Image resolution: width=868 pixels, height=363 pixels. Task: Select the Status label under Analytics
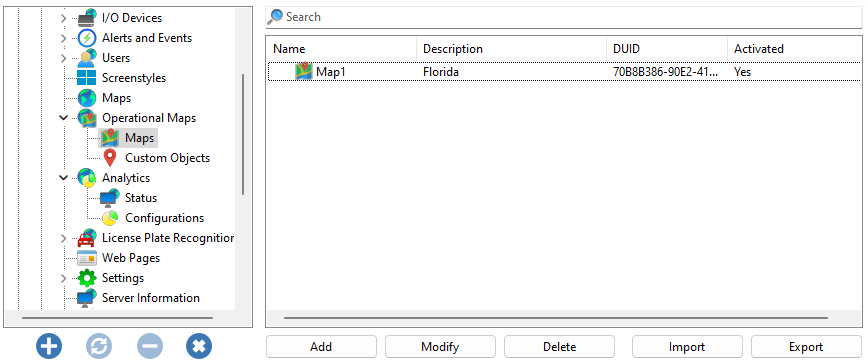tap(141, 198)
